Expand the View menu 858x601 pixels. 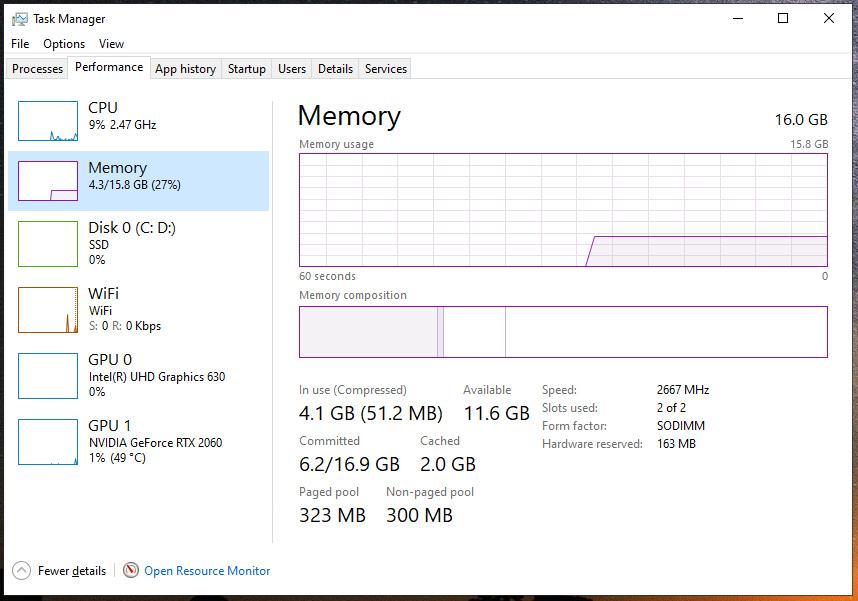point(112,44)
